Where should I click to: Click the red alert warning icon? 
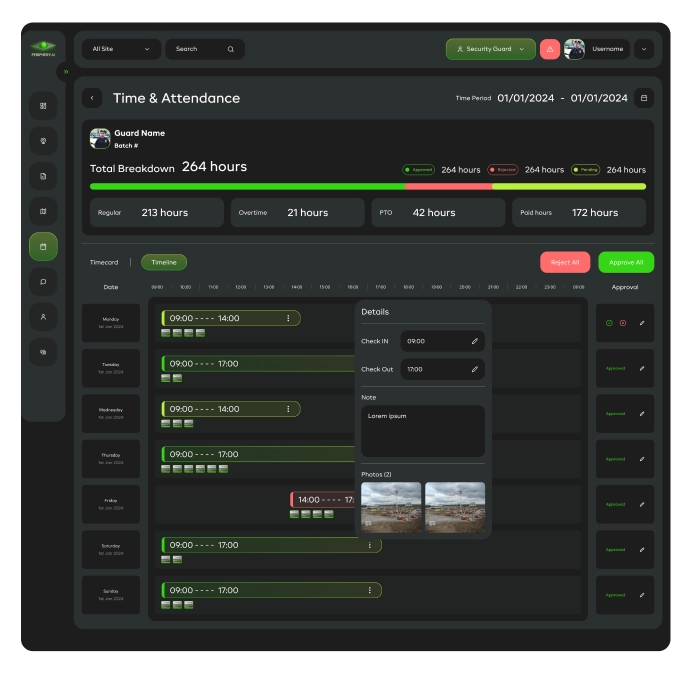(550, 49)
